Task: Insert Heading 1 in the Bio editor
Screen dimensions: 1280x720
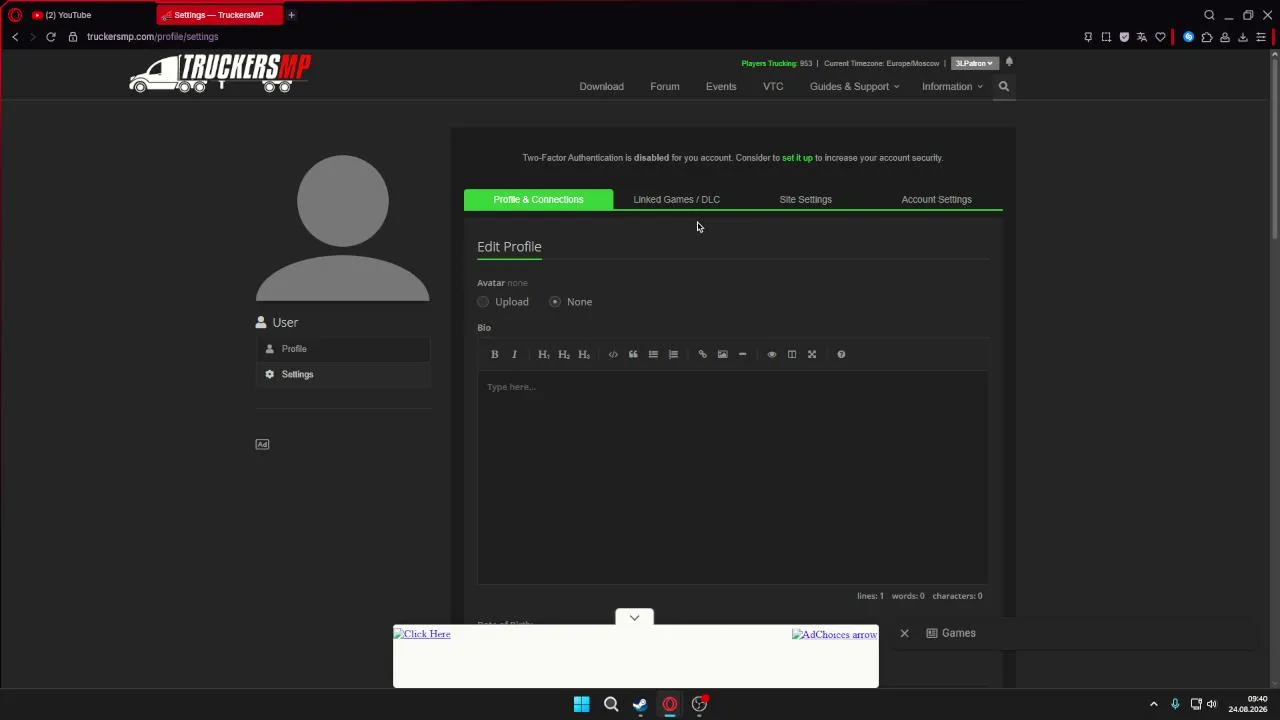Action: coord(544,354)
